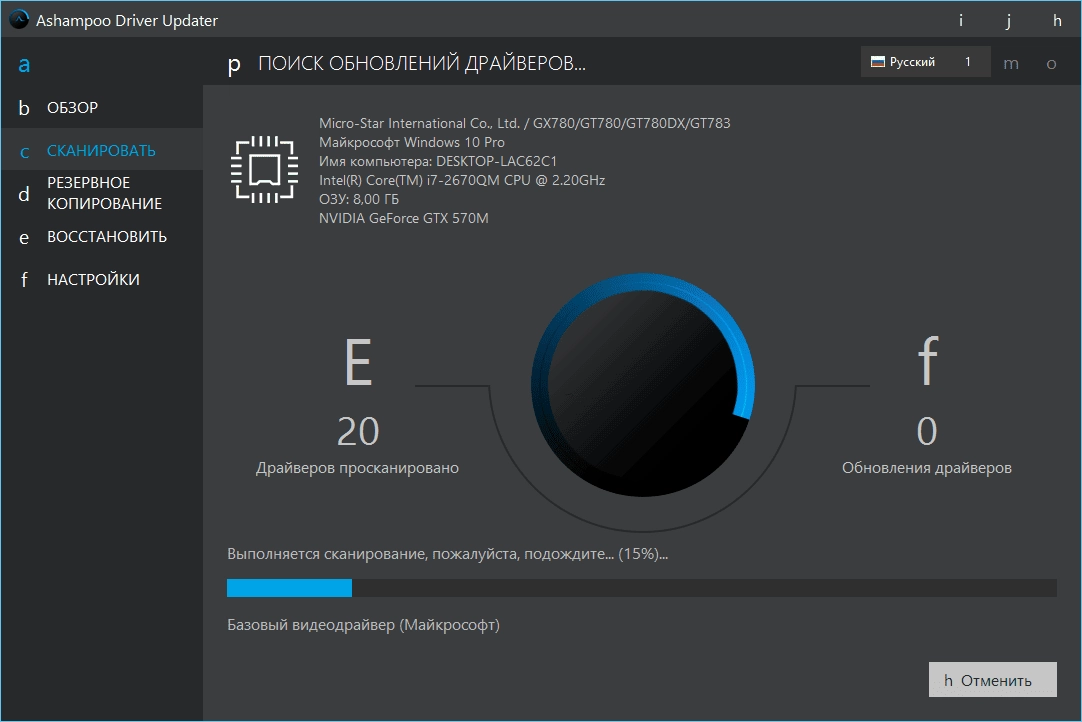Image resolution: width=1082 pixels, height=722 pixels.
Task: Click the driver updates count 0
Action: click(927, 431)
